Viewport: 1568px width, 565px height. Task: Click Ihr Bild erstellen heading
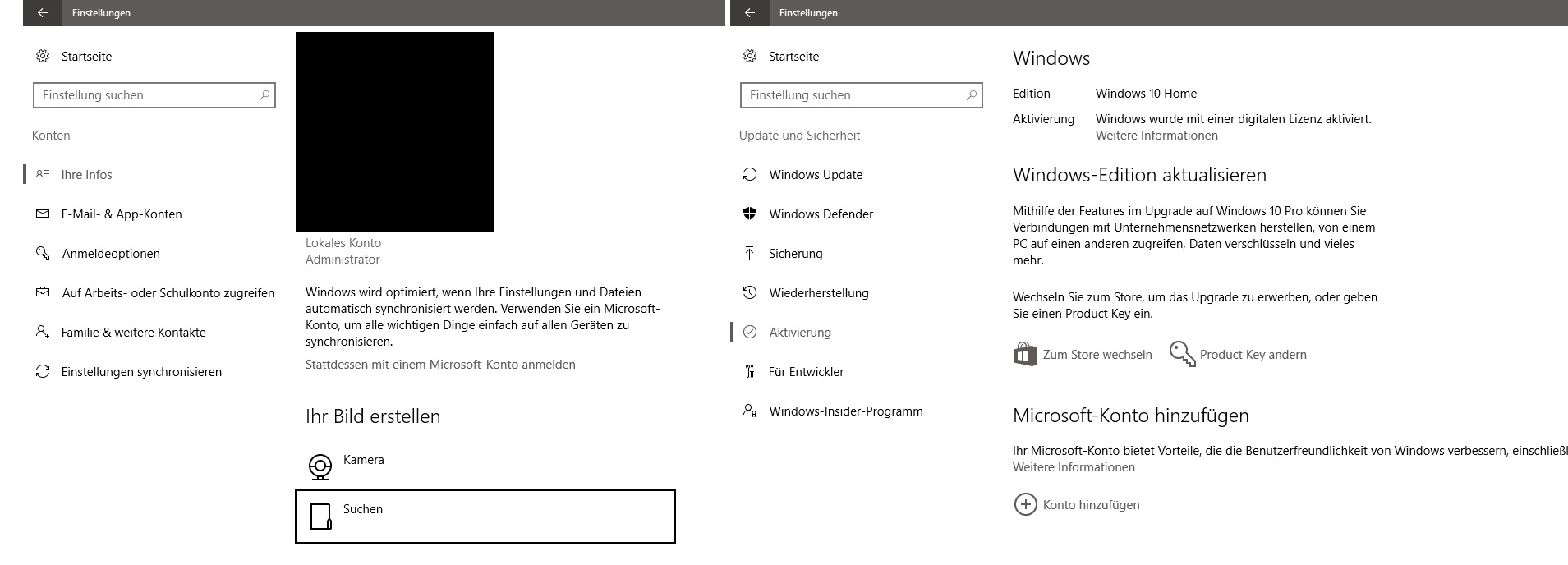373,416
